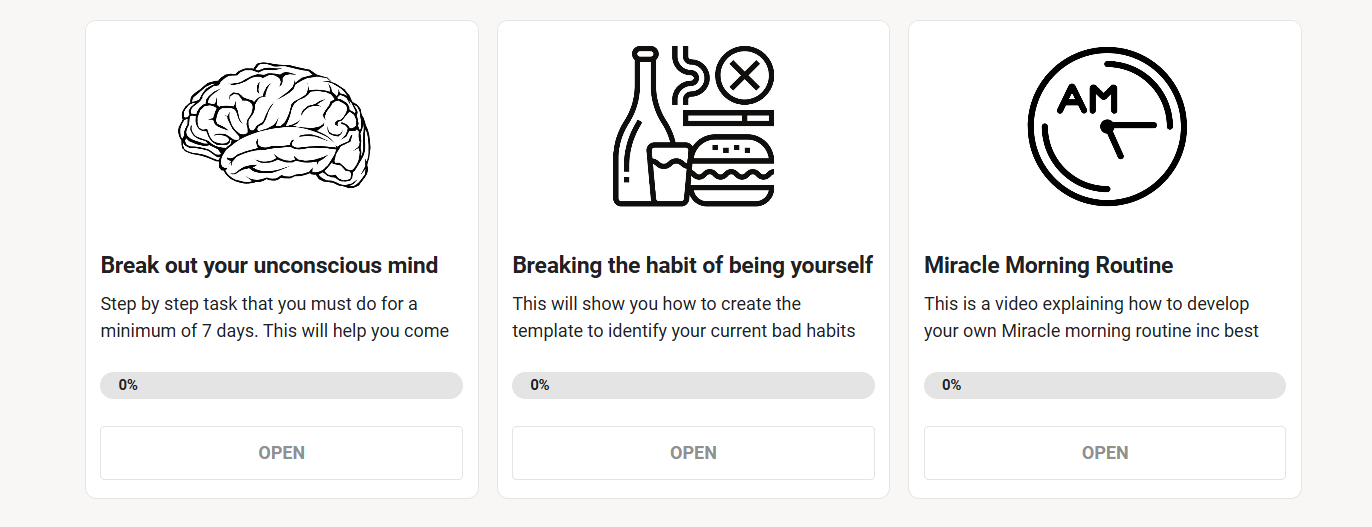The width and height of the screenshot is (1372, 527).
Task: Click the 'Miracle Morning Routine' heading
Action: pos(1048,265)
